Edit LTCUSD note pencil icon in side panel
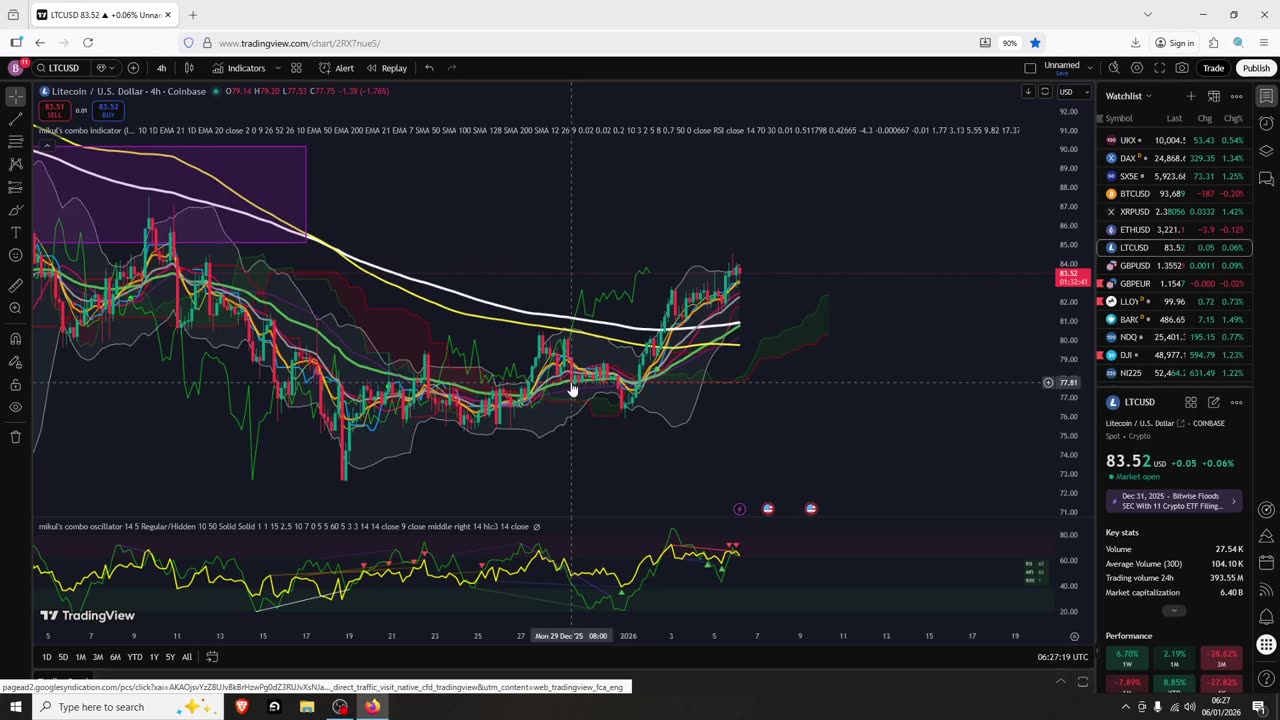Screen dimensions: 1280x720 1213,402
